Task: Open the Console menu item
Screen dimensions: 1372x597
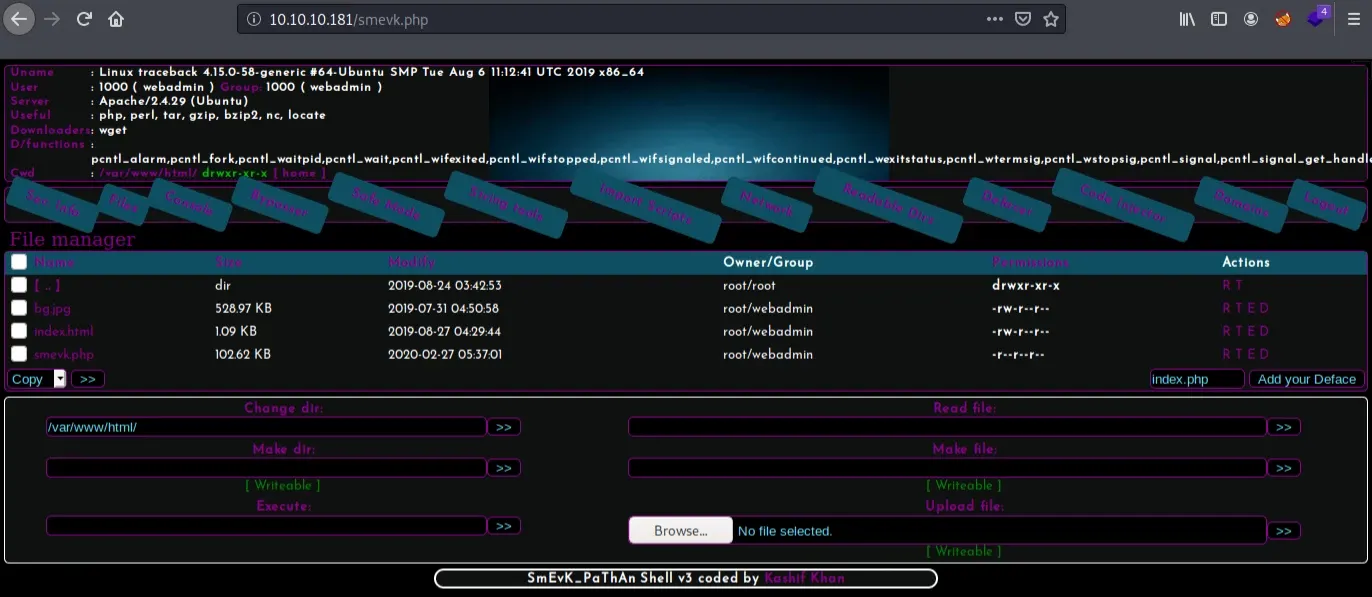Action: coord(188,204)
